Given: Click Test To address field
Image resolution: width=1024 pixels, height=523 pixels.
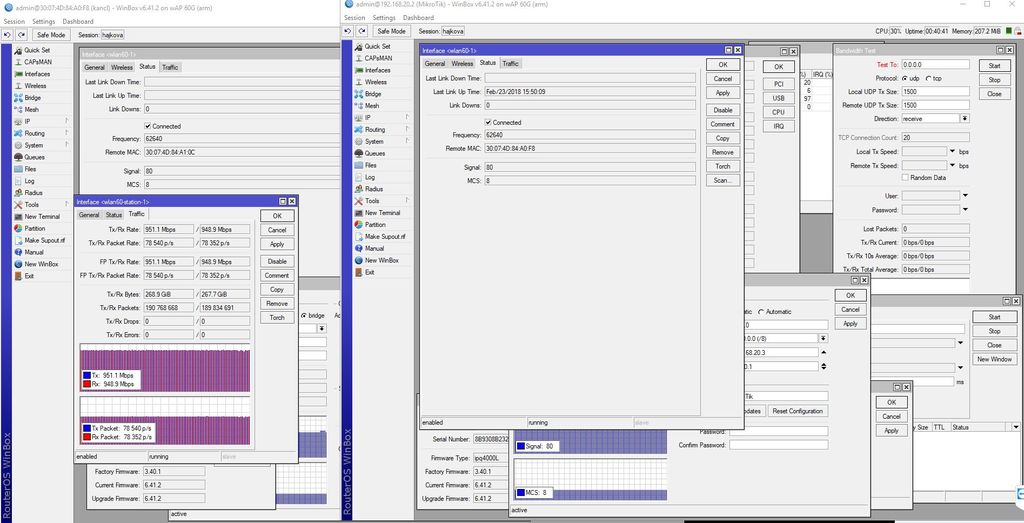Looking at the screenshot, I should point(935,65).
